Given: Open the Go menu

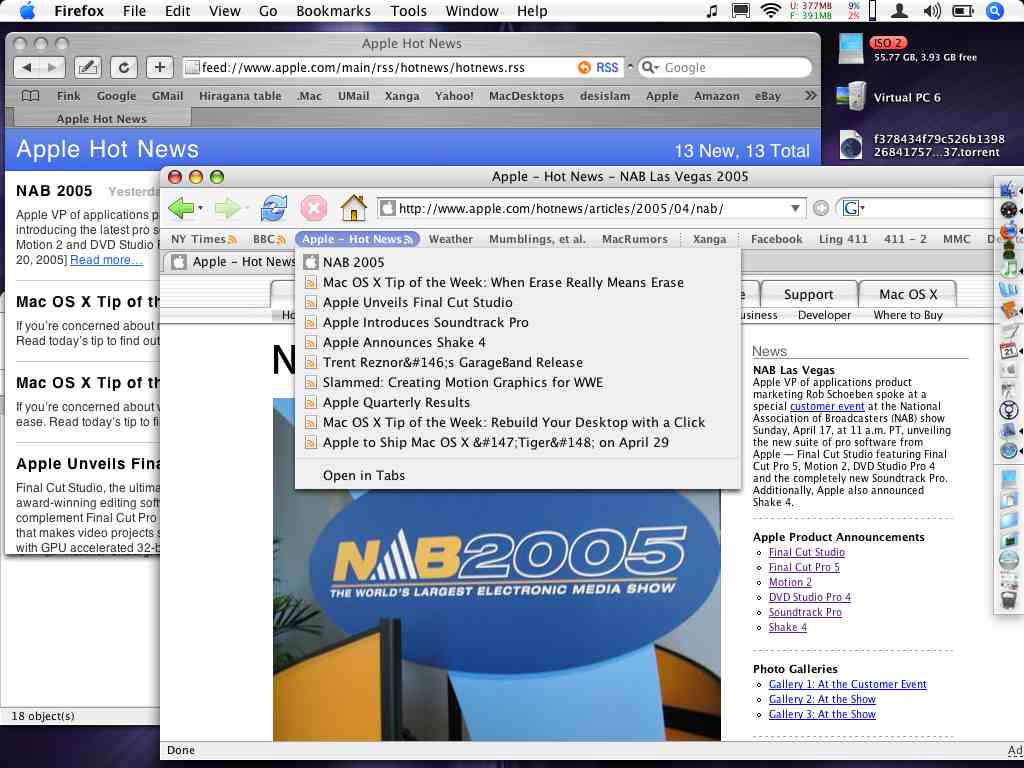Looking at the screenshot, I should pyautogui.click(x=268, y=11).
